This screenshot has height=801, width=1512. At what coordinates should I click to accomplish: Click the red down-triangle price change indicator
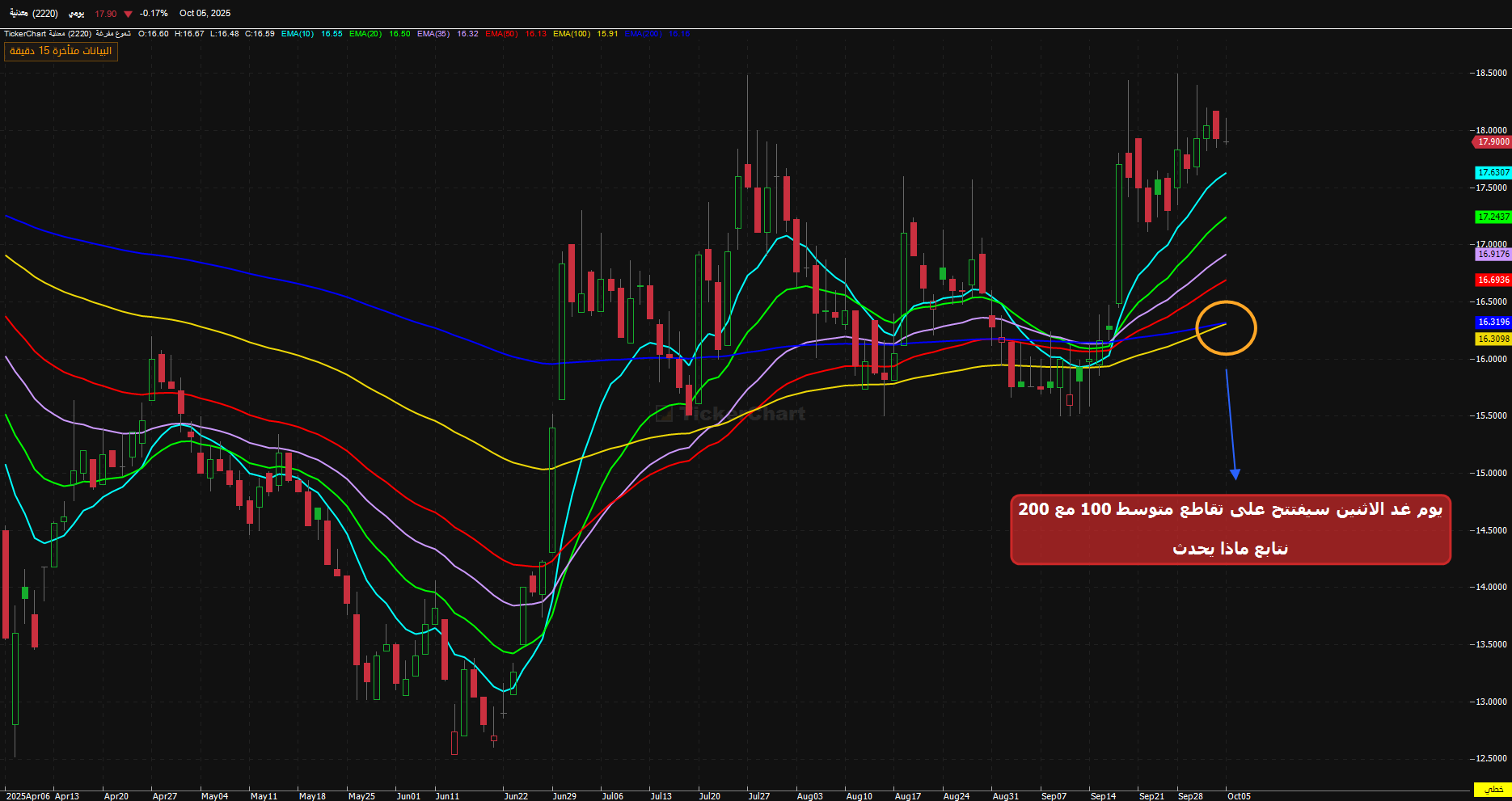(128, 14)
